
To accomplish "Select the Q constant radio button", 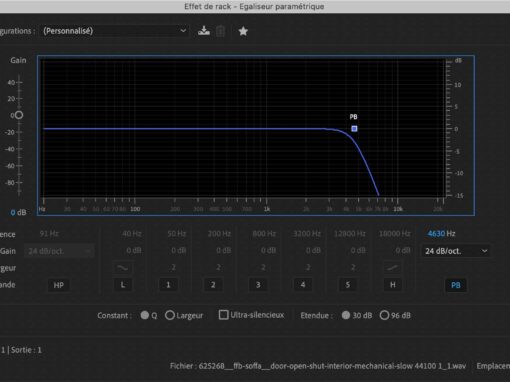I will click(145, 315).
